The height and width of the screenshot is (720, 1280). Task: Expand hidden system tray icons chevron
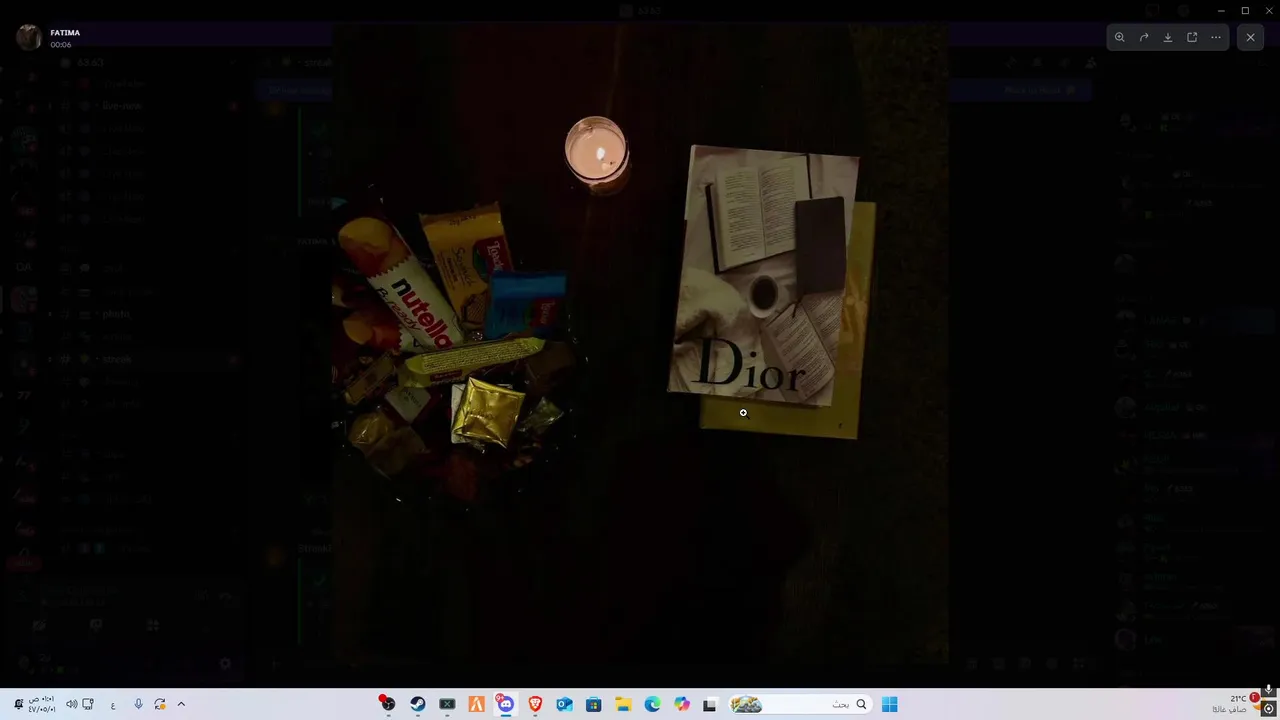[181, 704]
